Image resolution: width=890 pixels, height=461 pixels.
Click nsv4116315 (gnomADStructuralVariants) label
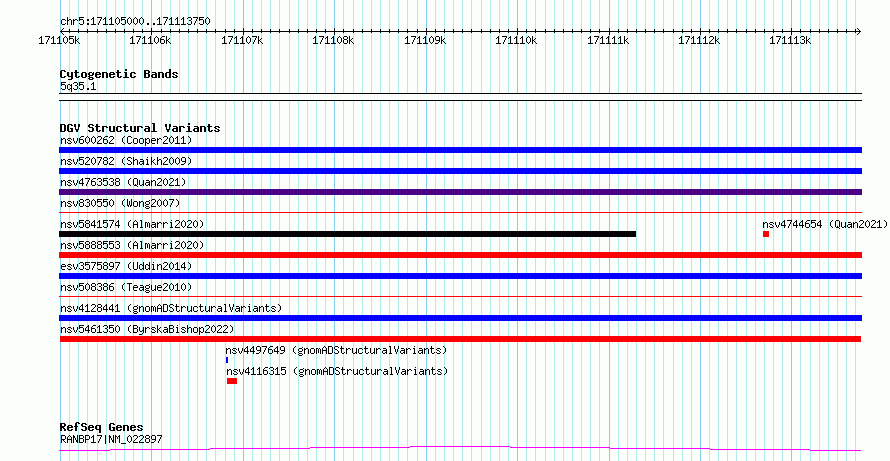click(337, 371)
